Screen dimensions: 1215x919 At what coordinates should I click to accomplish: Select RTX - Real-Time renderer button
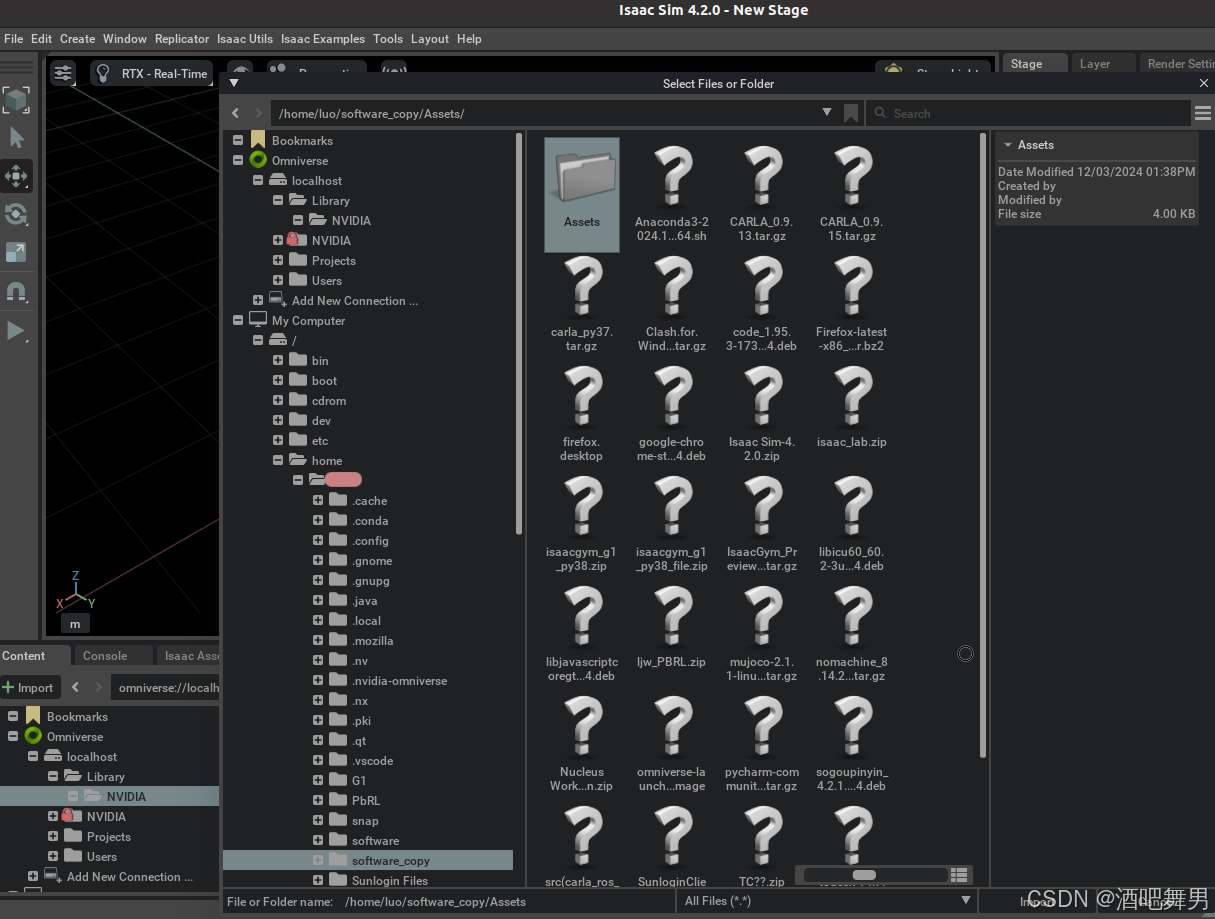pos(150,73)
